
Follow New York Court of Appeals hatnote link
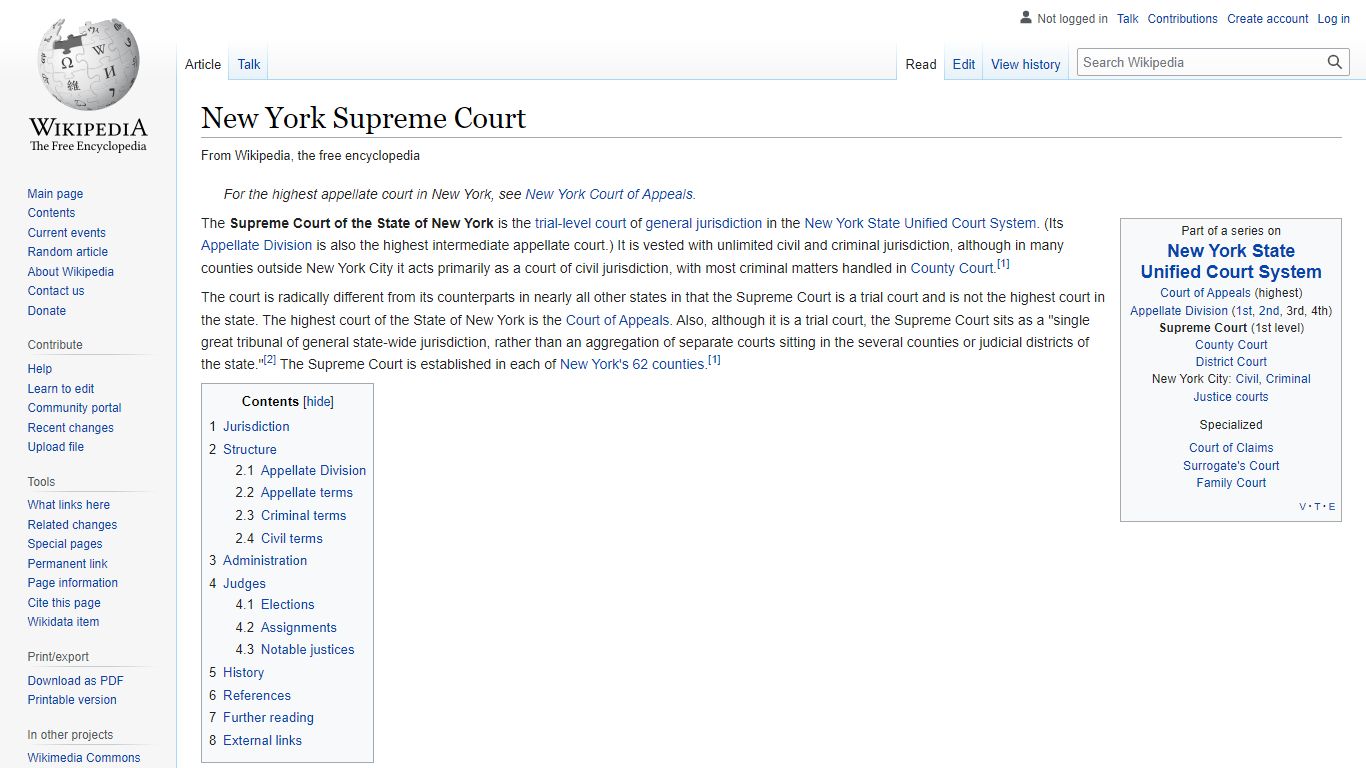609,195
